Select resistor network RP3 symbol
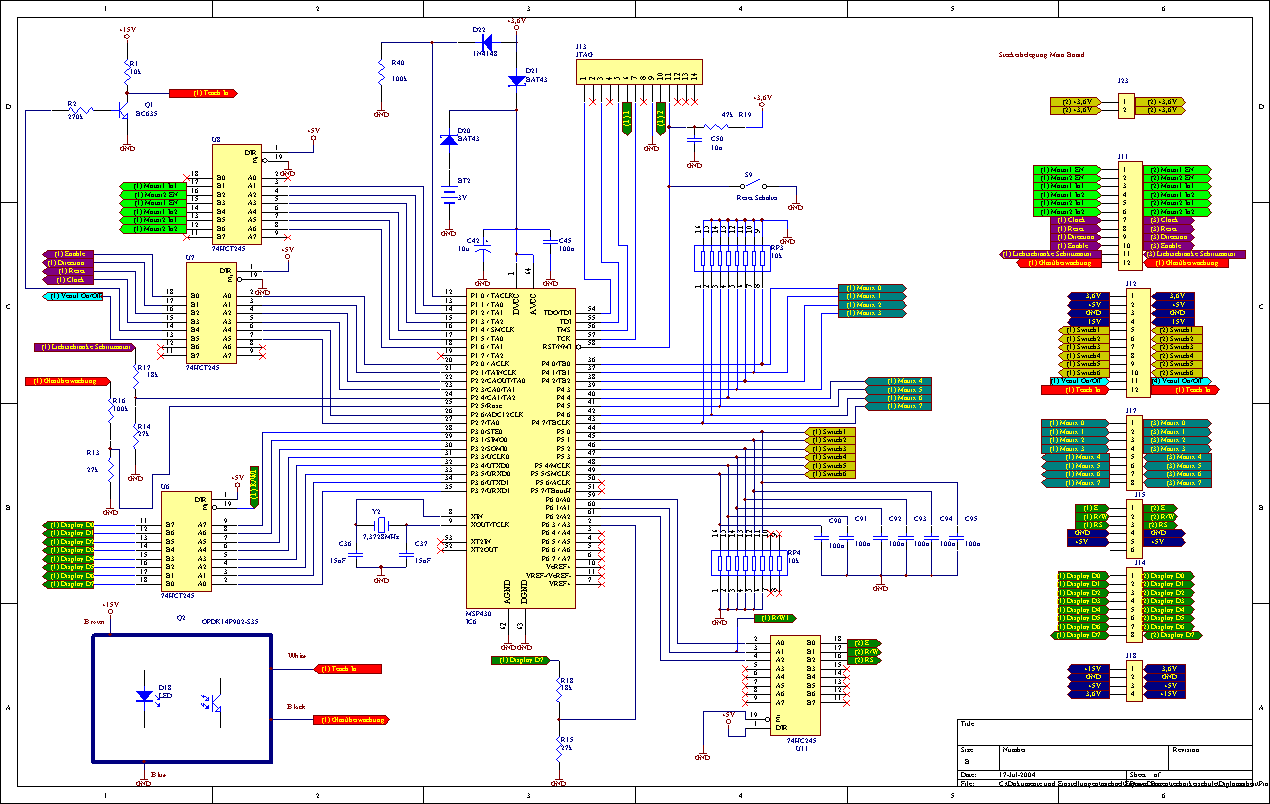 click(732, 260)
